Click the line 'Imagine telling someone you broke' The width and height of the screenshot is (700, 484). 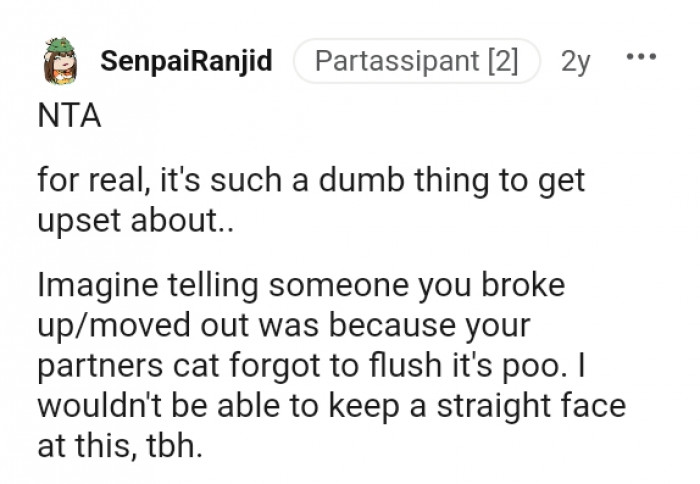coord(301,285)
